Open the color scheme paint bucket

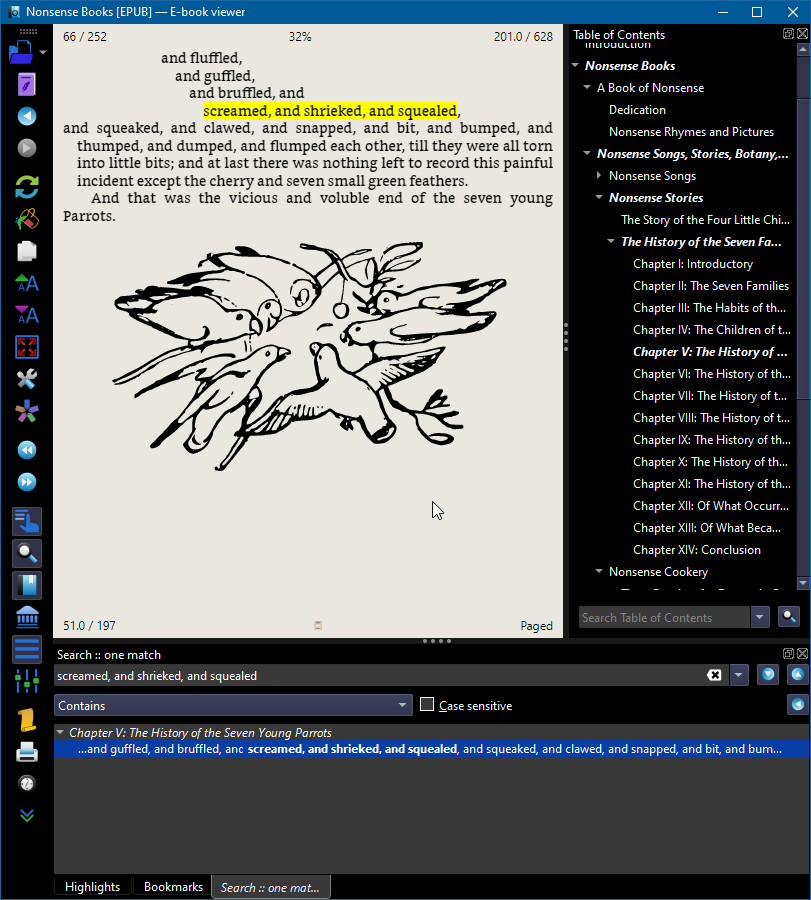(26, 219)
